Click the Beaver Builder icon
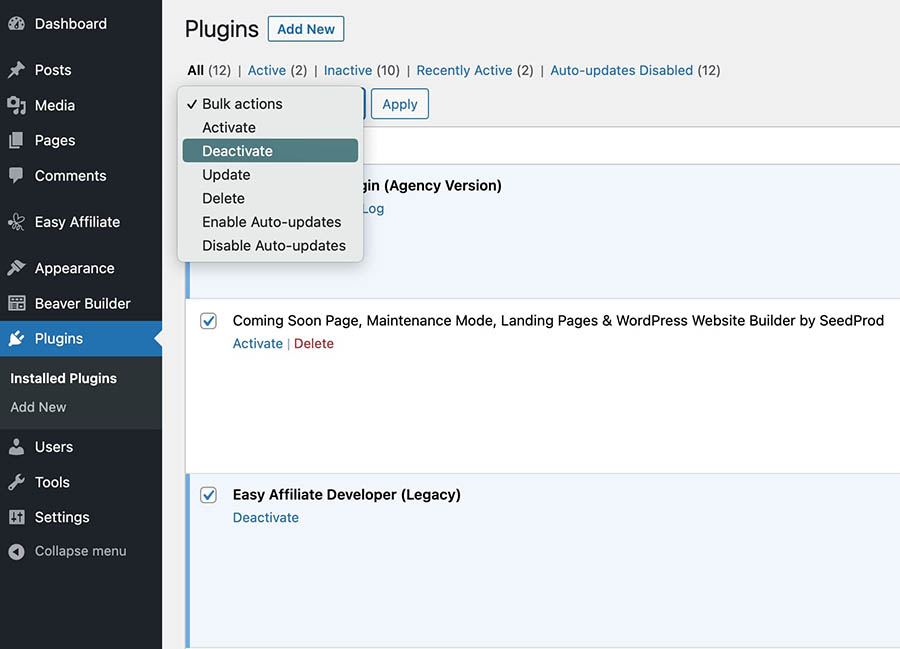The image size is (900, 649). point(16,303)
